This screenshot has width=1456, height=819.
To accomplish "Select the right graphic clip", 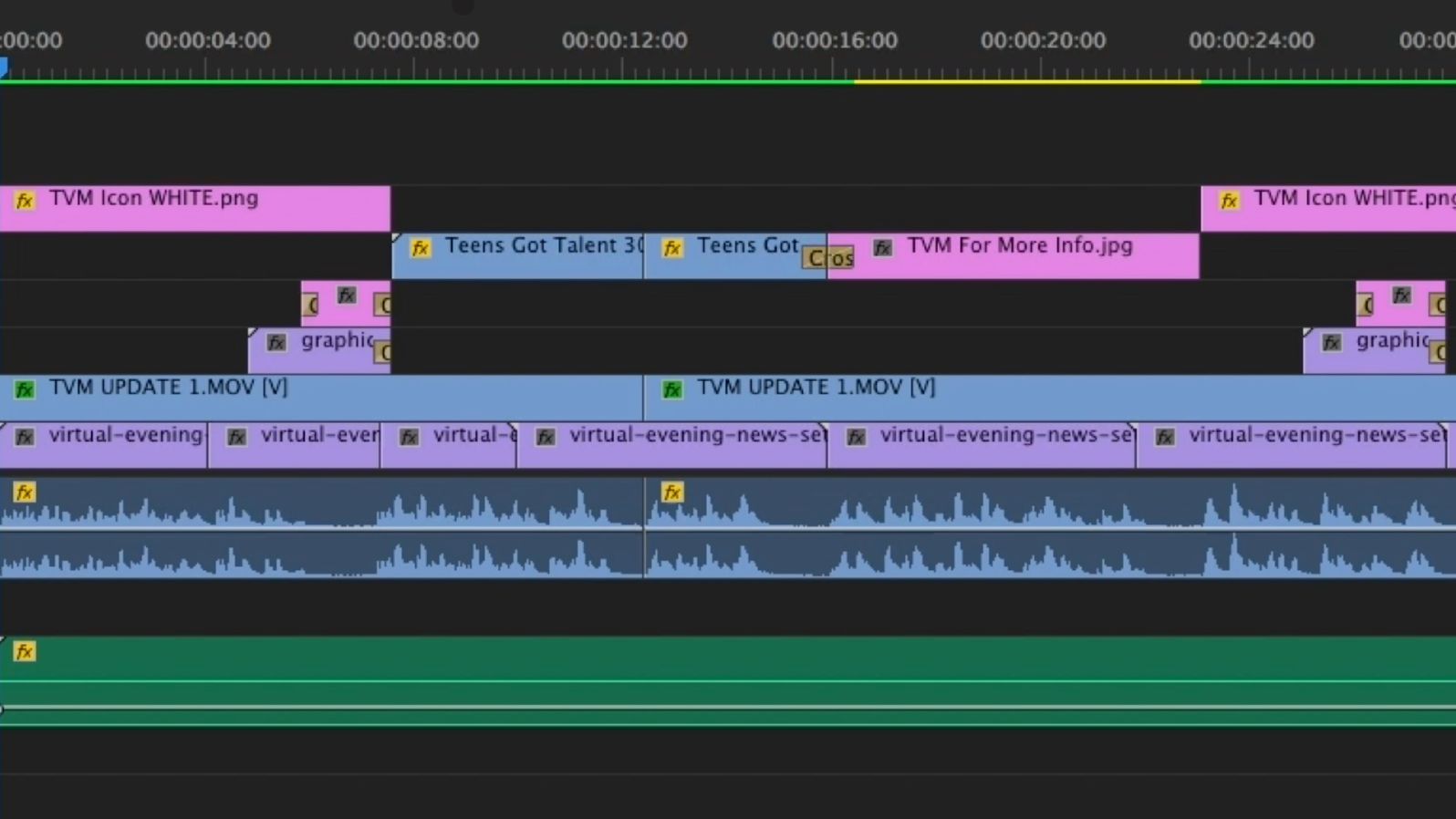I will (1375, 351).
